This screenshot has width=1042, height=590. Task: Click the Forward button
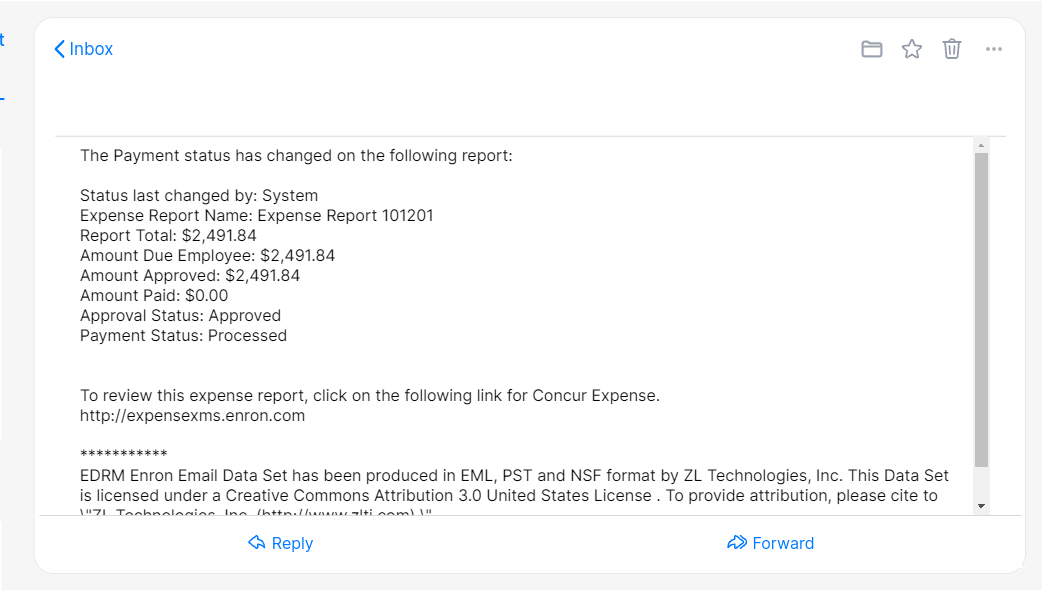(x=770, y=543)
